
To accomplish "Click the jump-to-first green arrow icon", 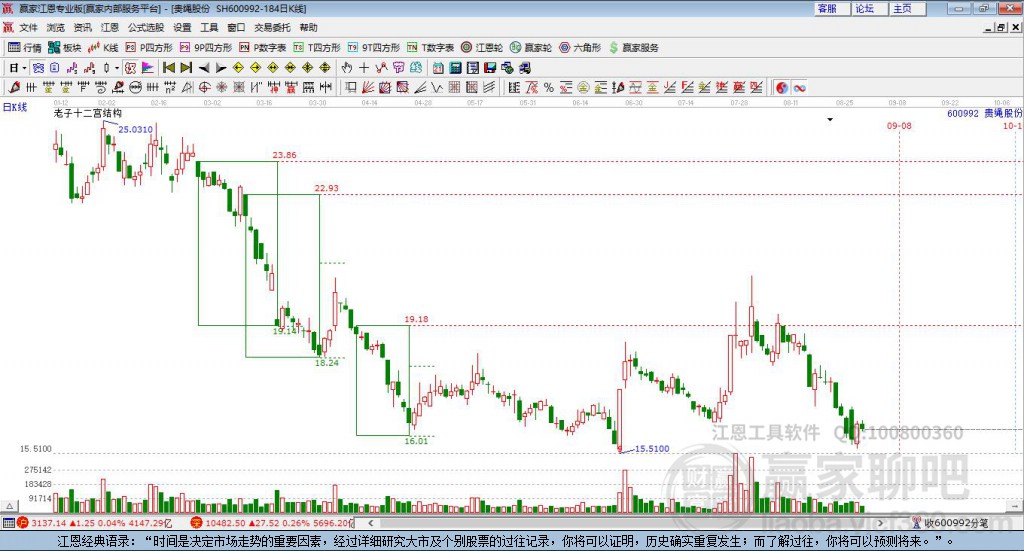I will click(x=168, y=68).
